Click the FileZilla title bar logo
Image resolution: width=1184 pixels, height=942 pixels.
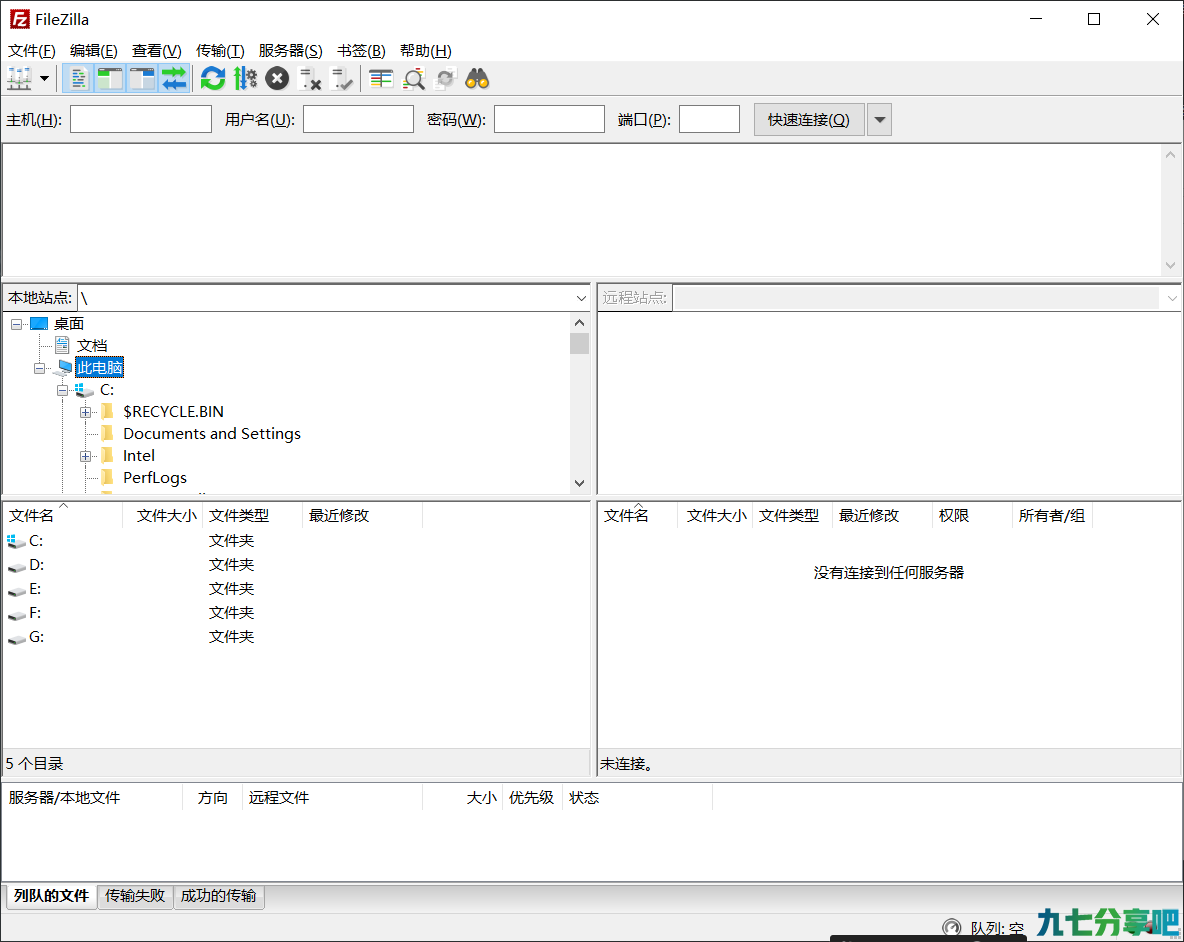[x=20, y=19]
